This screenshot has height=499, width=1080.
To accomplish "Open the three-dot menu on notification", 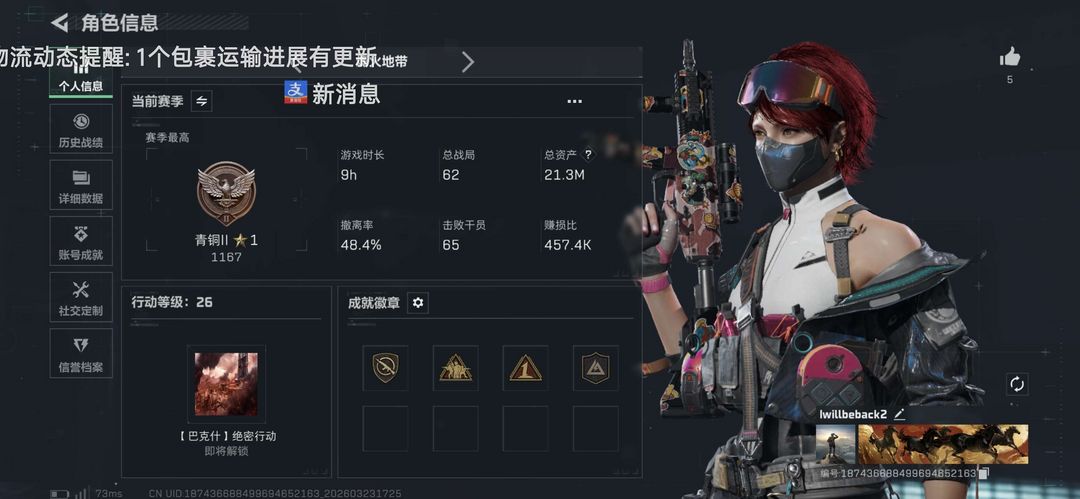I will (574, 101).
